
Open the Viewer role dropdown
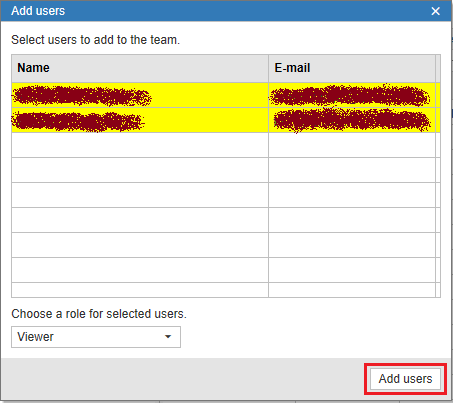96,337
